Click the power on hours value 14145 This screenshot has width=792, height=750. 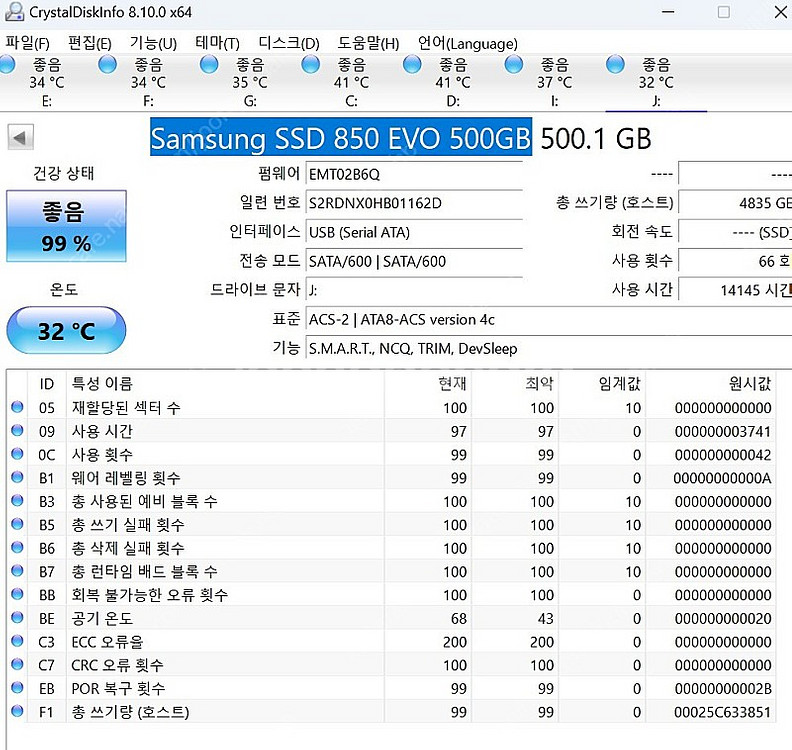point(735,290)
